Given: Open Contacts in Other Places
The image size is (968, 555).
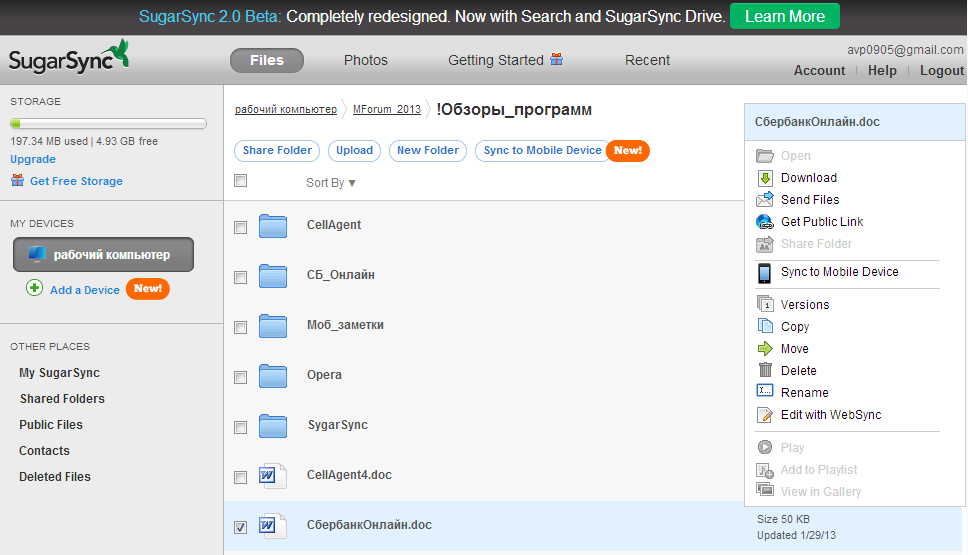Looking at the screenshot, I should [44, 451].
